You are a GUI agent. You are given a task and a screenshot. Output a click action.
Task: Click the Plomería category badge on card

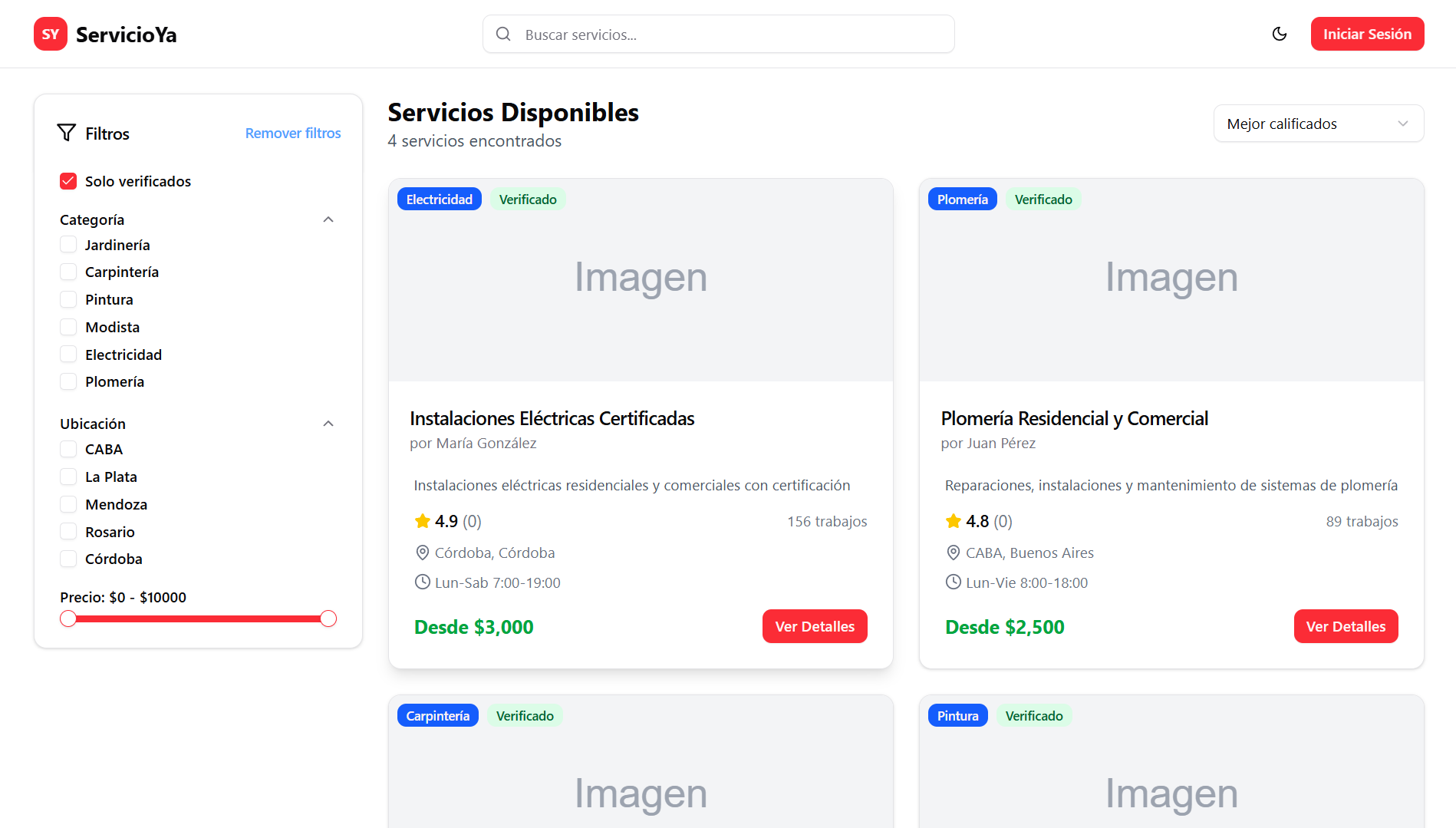pos(962,199)
